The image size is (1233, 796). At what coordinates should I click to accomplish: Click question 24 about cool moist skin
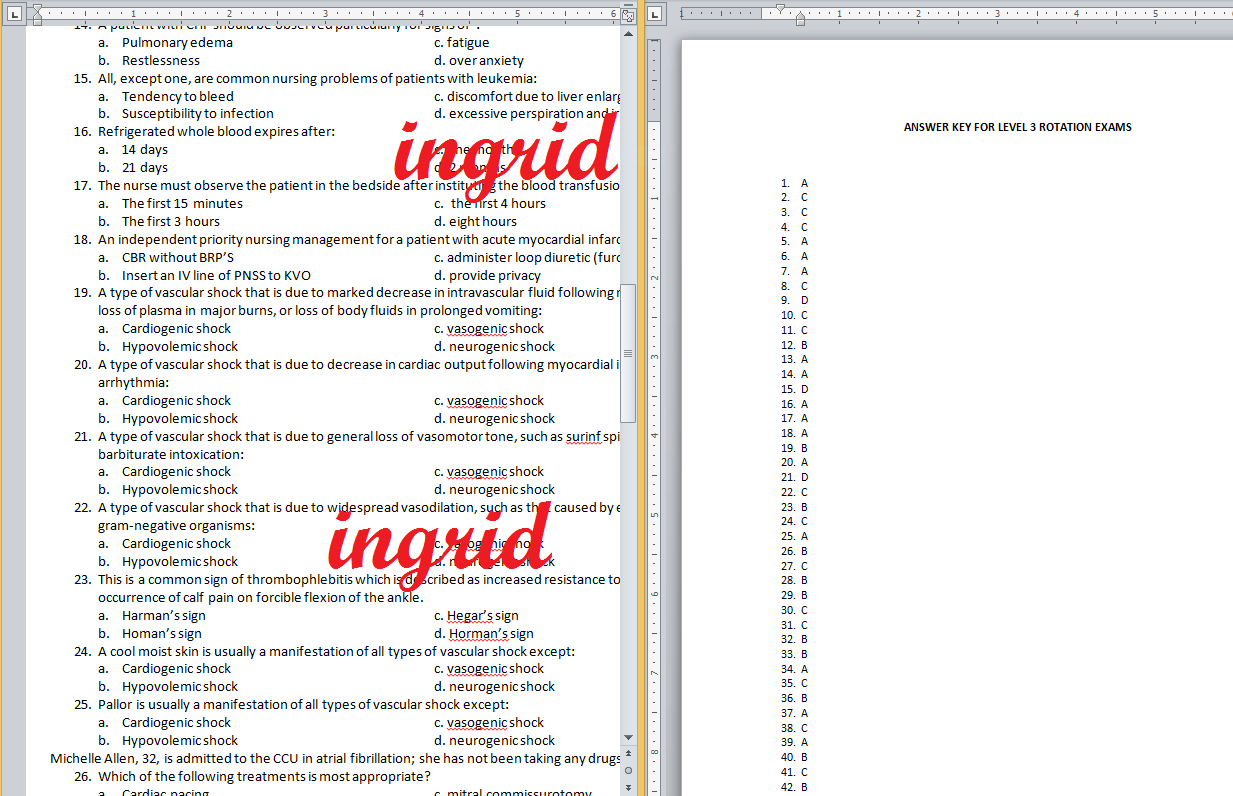pos(336,651)
